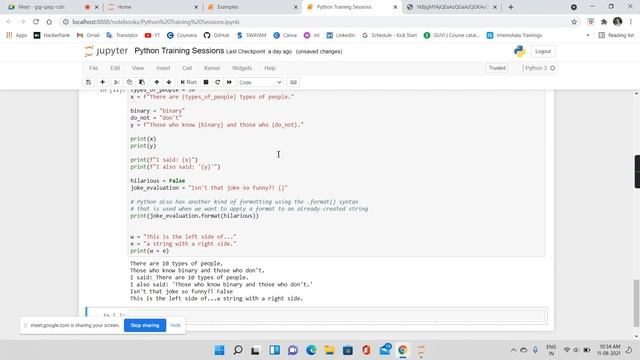The image size is (640, 360).
Task: Click the empty input cell at bottom
Action: [337, 316]
